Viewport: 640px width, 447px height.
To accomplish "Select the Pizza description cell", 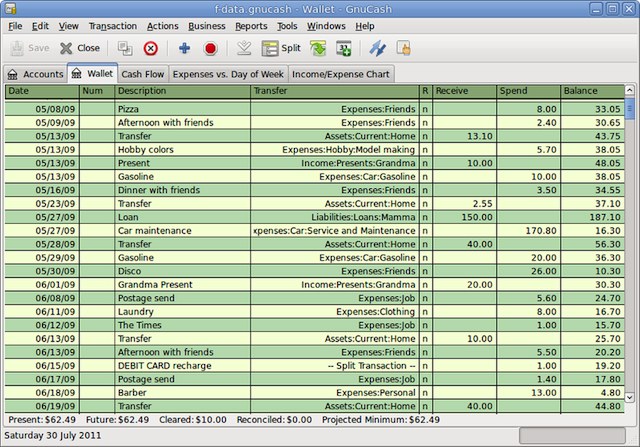I will pos(182,109).
